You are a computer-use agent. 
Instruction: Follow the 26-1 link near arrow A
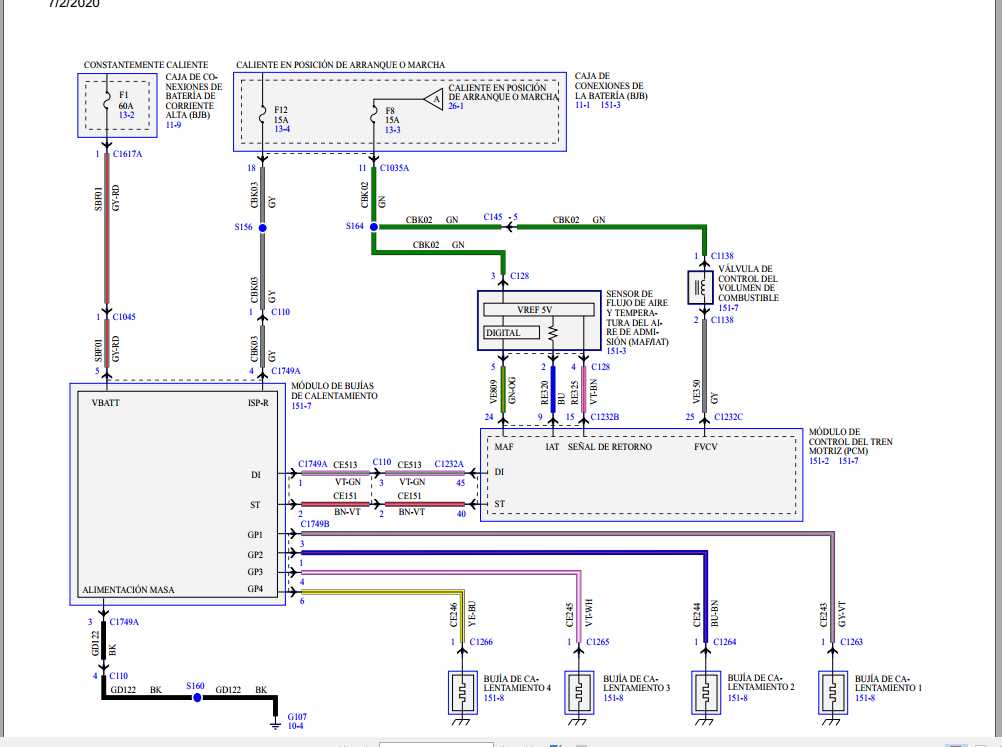[x=456, y=106]
